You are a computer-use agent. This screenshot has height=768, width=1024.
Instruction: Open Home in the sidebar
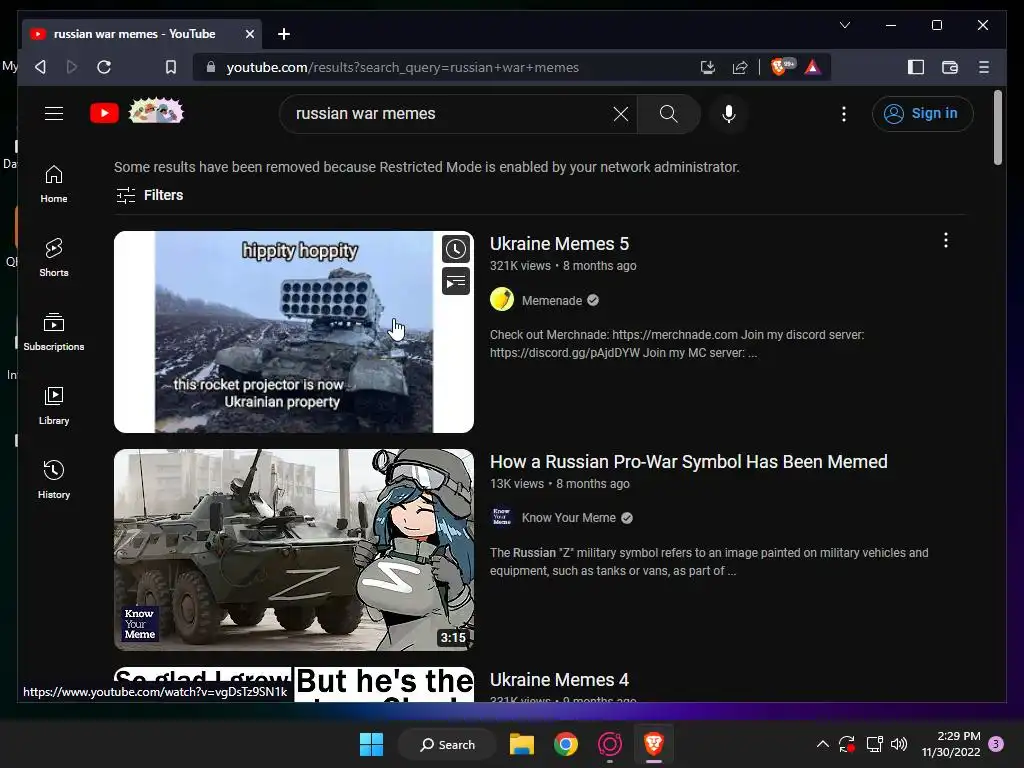54,184
